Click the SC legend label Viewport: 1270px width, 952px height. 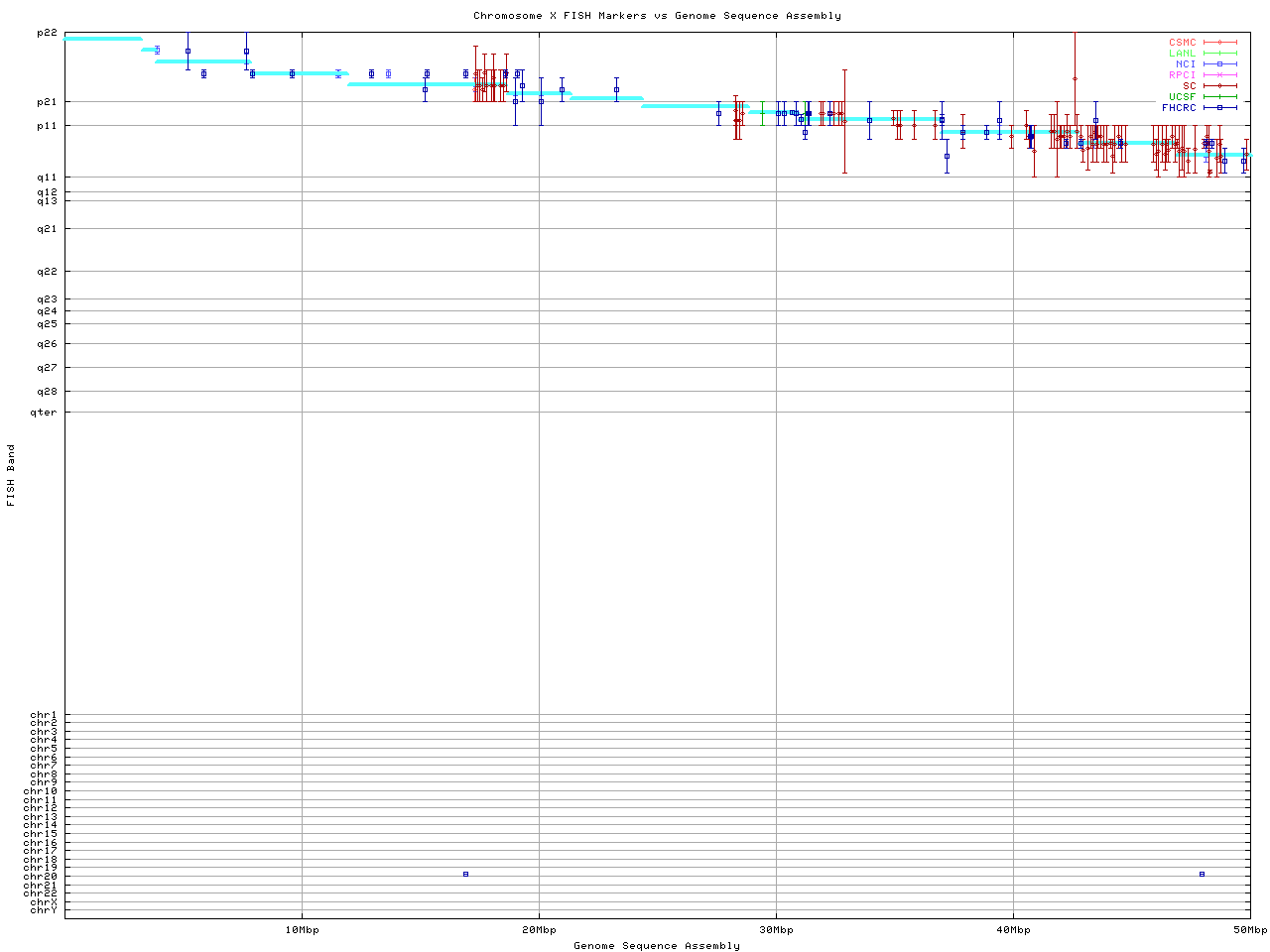pos(1189,86)
